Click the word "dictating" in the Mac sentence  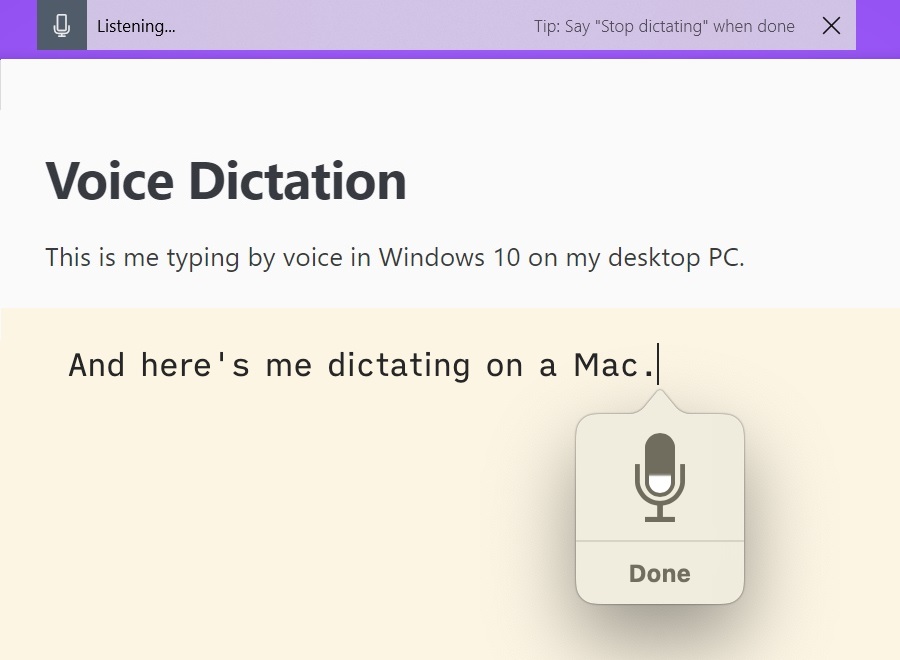398,365
